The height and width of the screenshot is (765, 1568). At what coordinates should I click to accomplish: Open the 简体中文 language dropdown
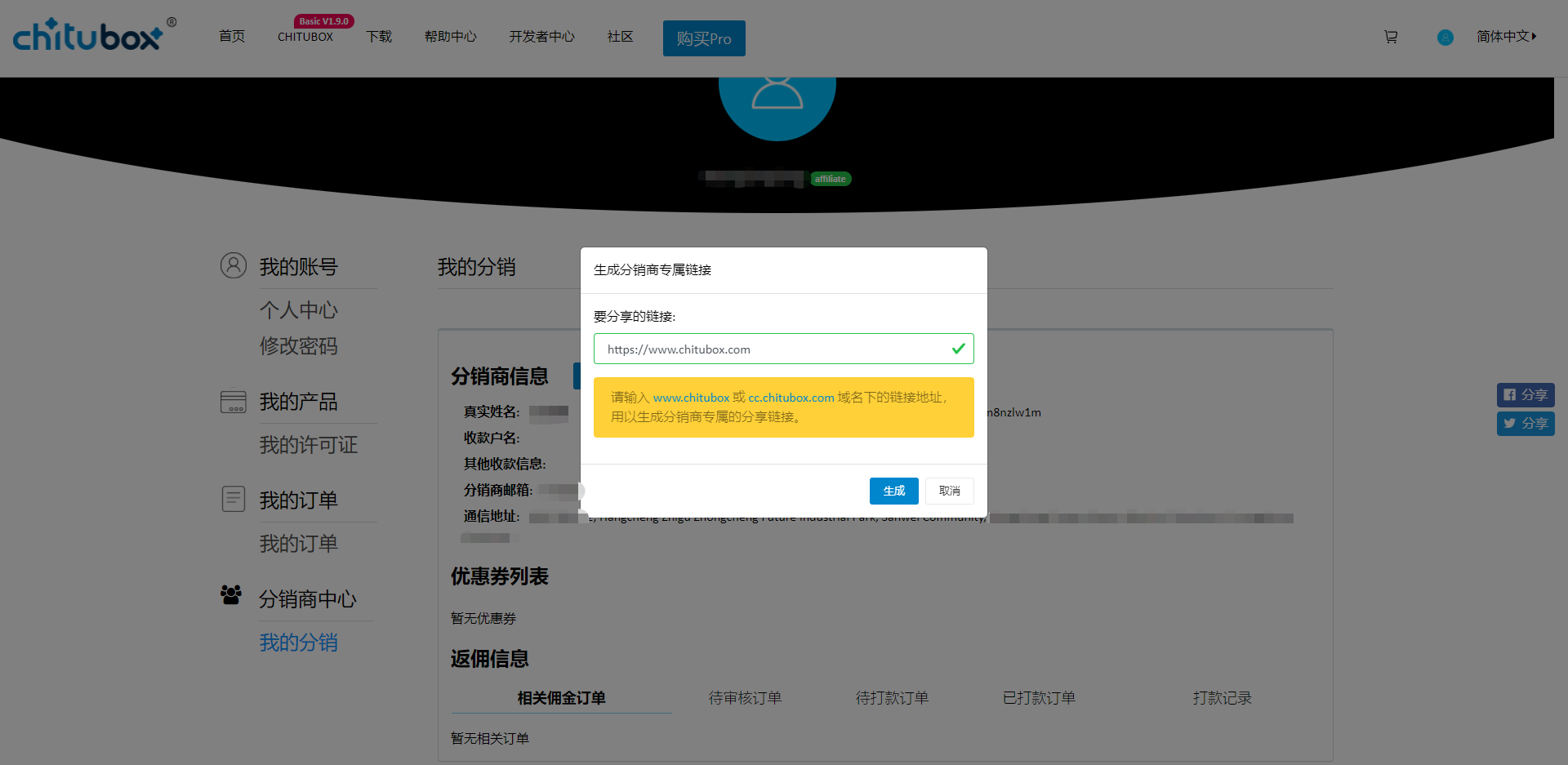click(x=1507, y=37)
